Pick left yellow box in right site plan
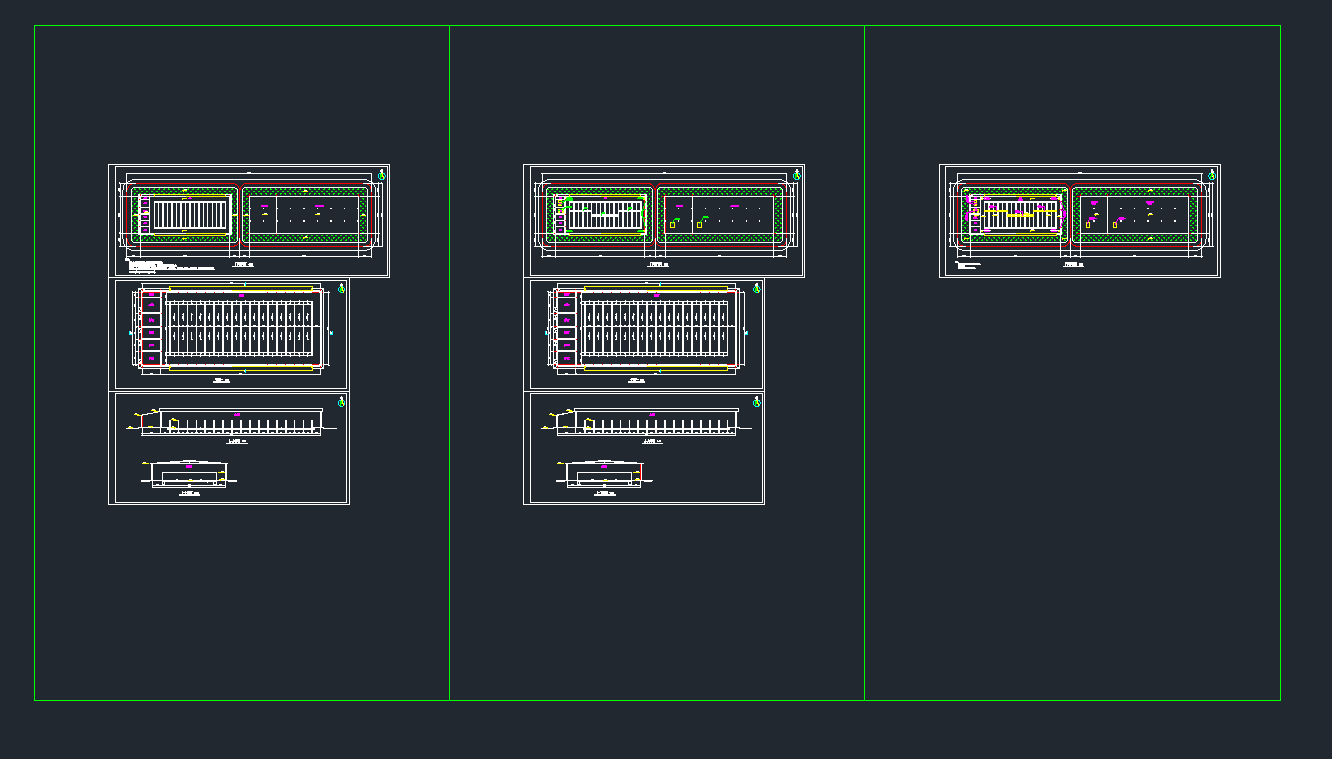The width and height of the screenshot is (1332, 759). pyautogui.click(x=1087, y=225)
